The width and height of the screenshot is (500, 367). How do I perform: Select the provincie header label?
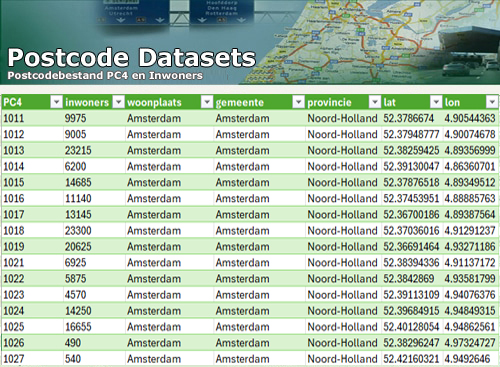pos(329,102)
